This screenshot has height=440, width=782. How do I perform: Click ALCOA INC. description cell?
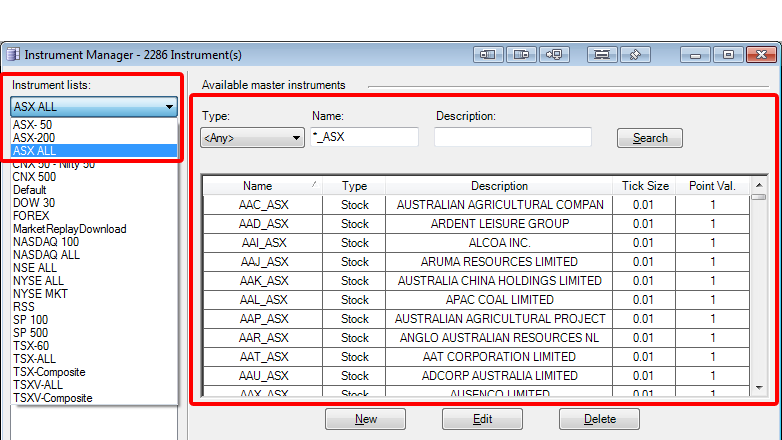pos(499,243)
